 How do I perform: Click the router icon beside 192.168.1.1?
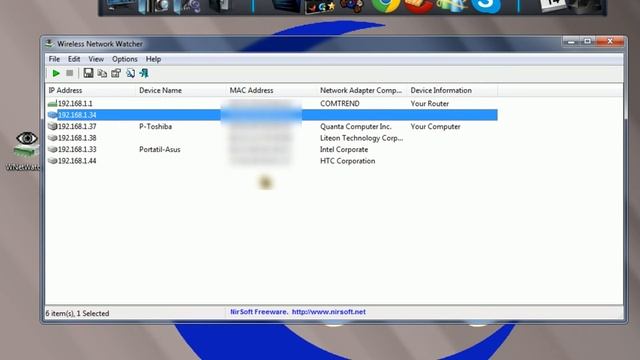coord(52,104)
